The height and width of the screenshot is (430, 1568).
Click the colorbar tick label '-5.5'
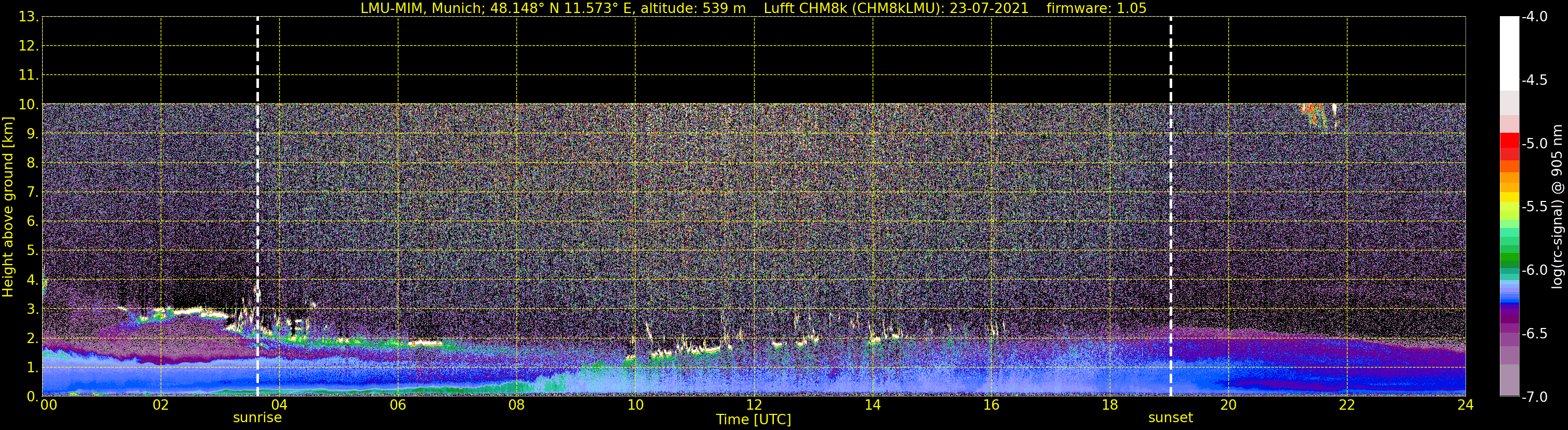(1534, 207)
